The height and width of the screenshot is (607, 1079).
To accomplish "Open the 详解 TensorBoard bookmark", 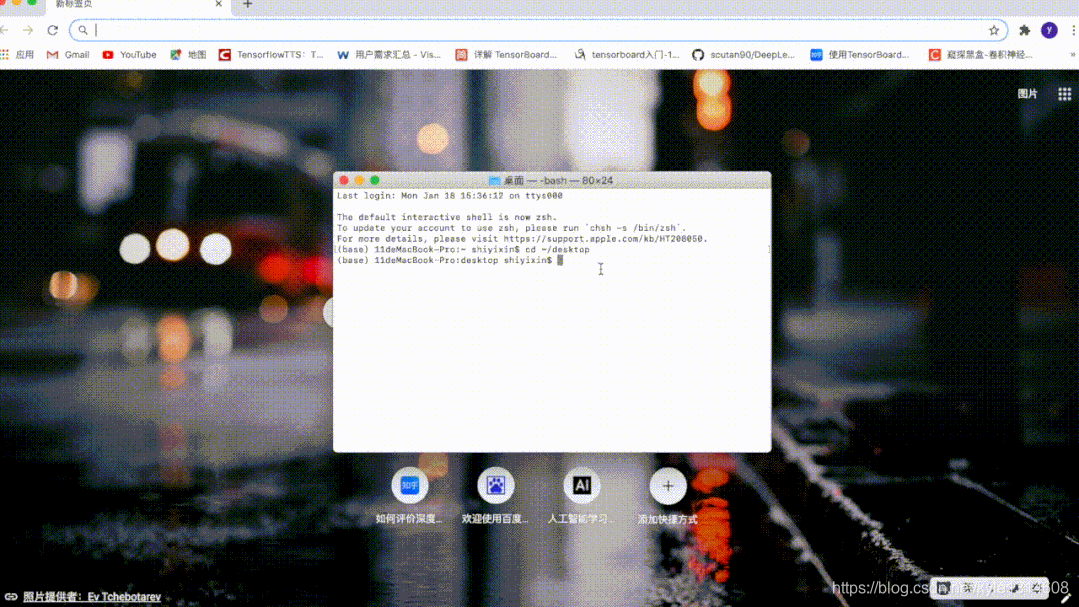I will tap(506, 55).
